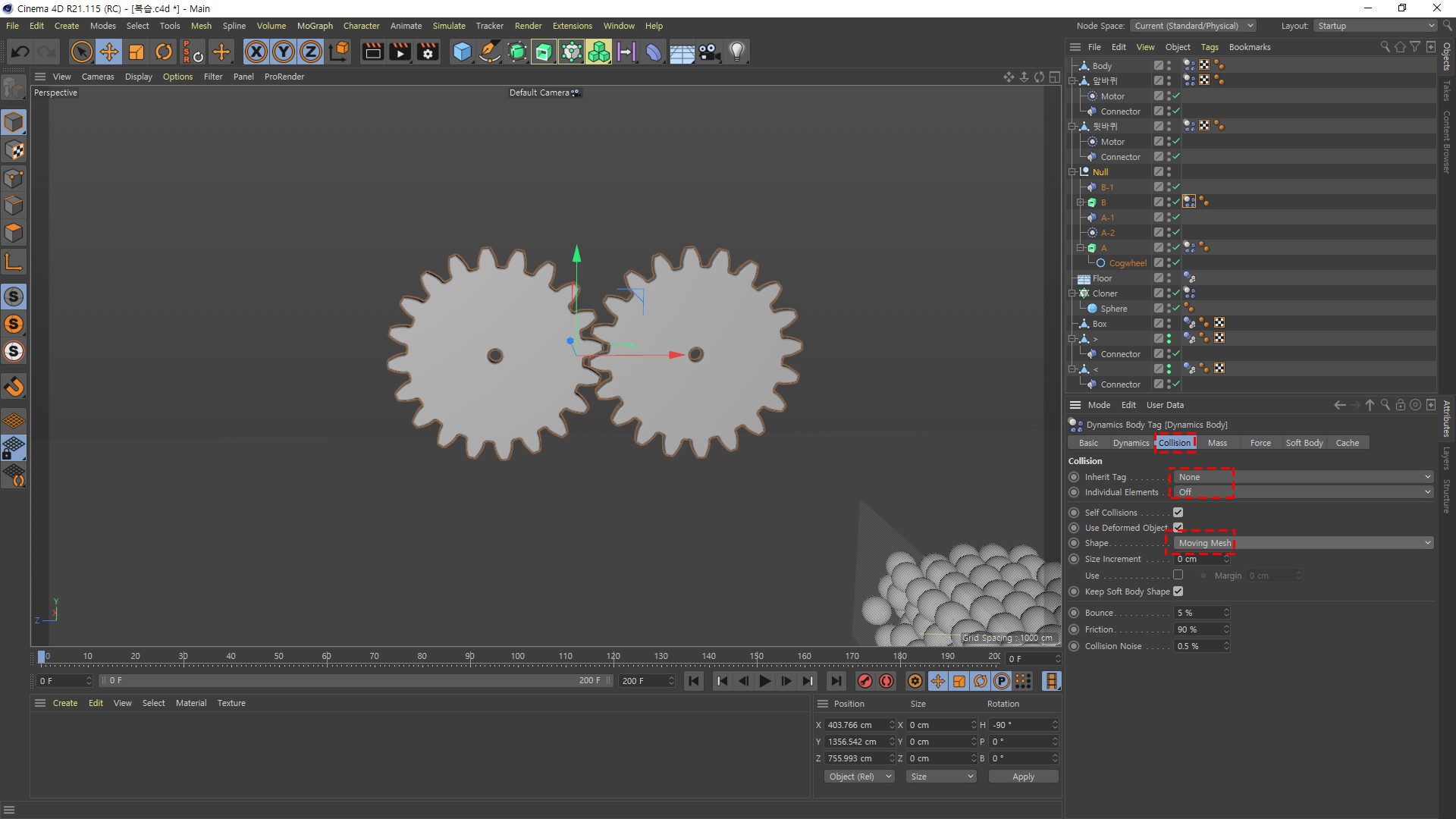This screenshot has width=1456, height=819.
Task: Switch to the Soft Body tab
Action: tap(1304, 443)
